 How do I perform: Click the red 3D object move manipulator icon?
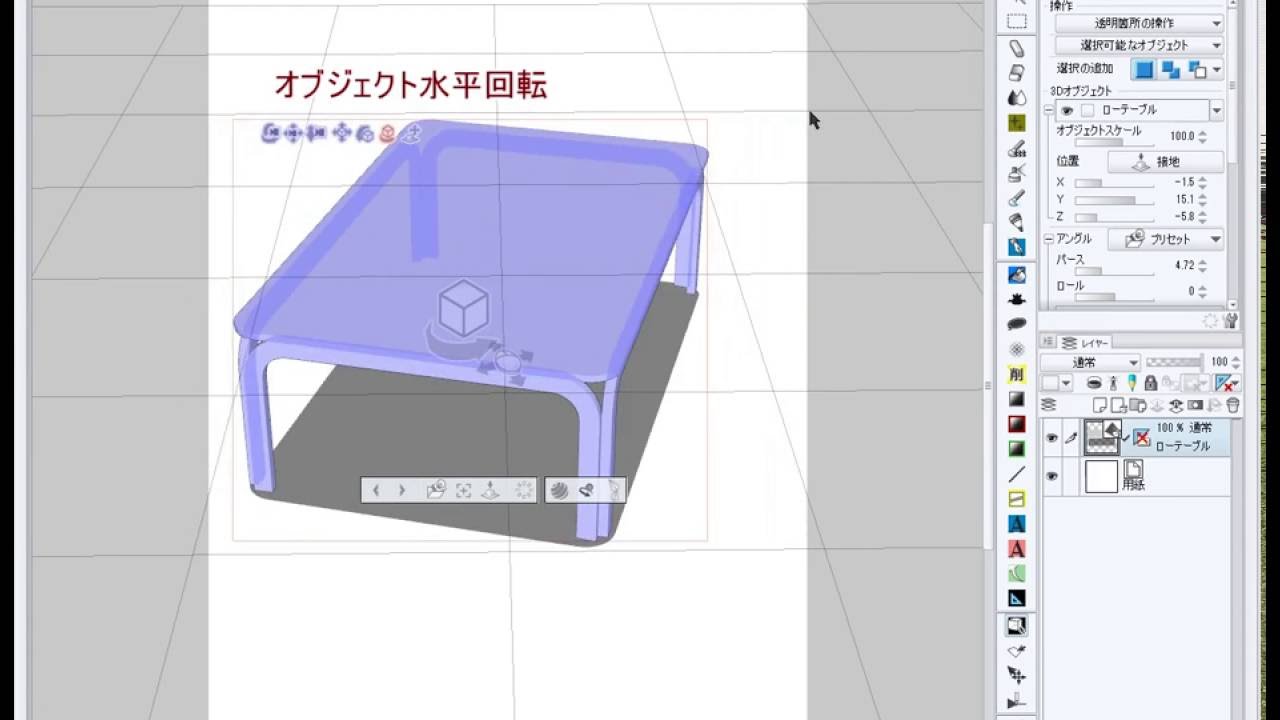(387, 132)
